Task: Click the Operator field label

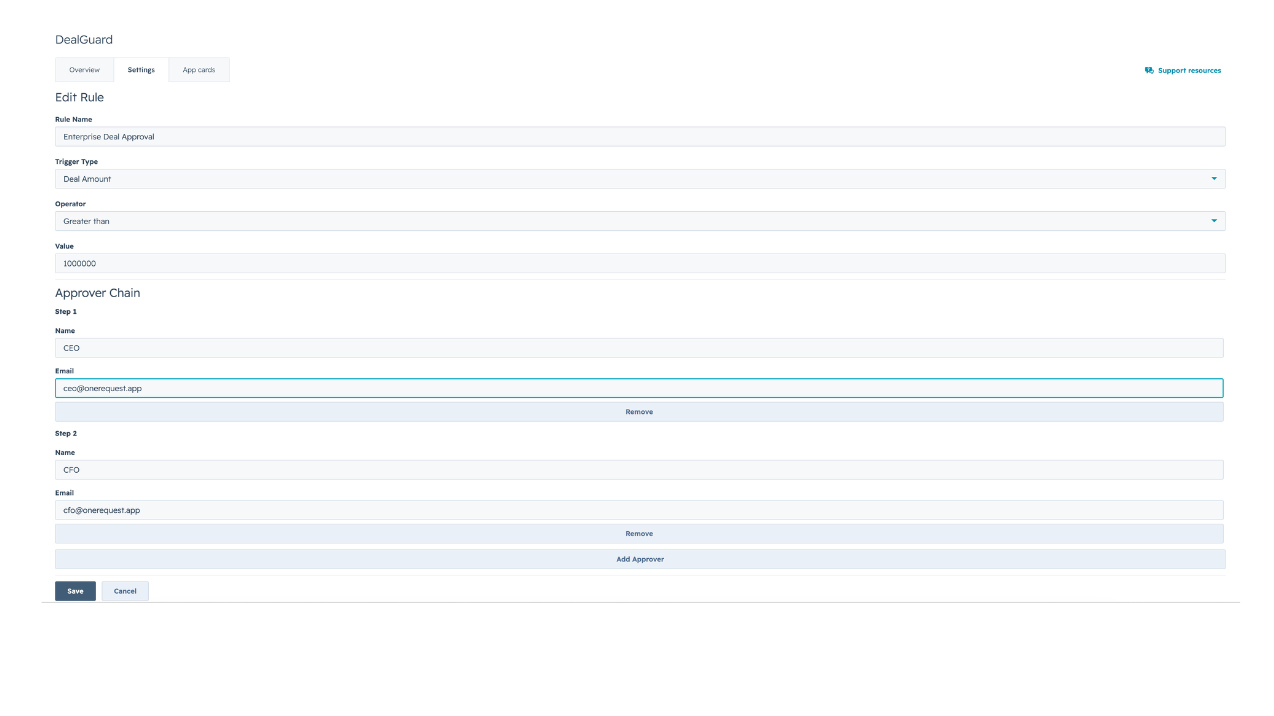Action: 71,204
